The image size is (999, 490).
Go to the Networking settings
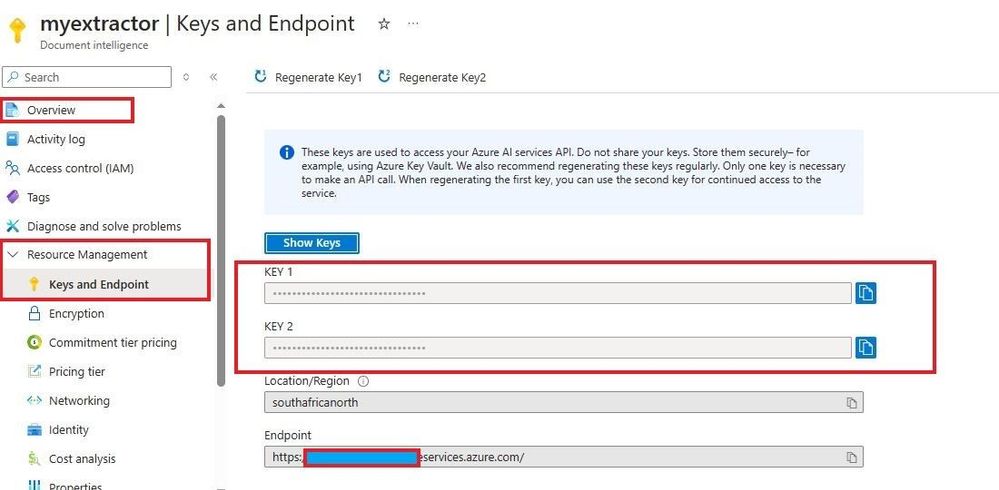coord(79,401)
